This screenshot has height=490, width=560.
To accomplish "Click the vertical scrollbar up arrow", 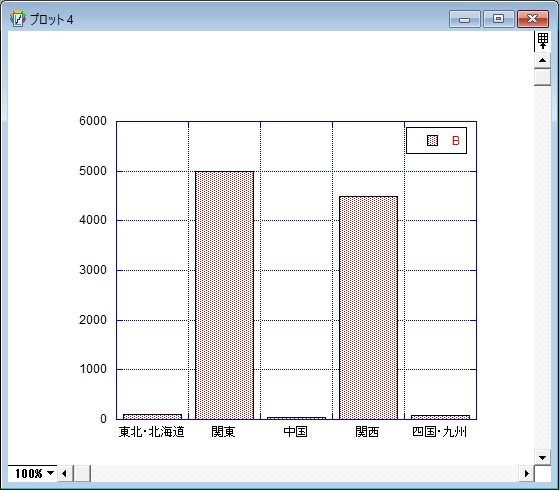I will (542, 60).
